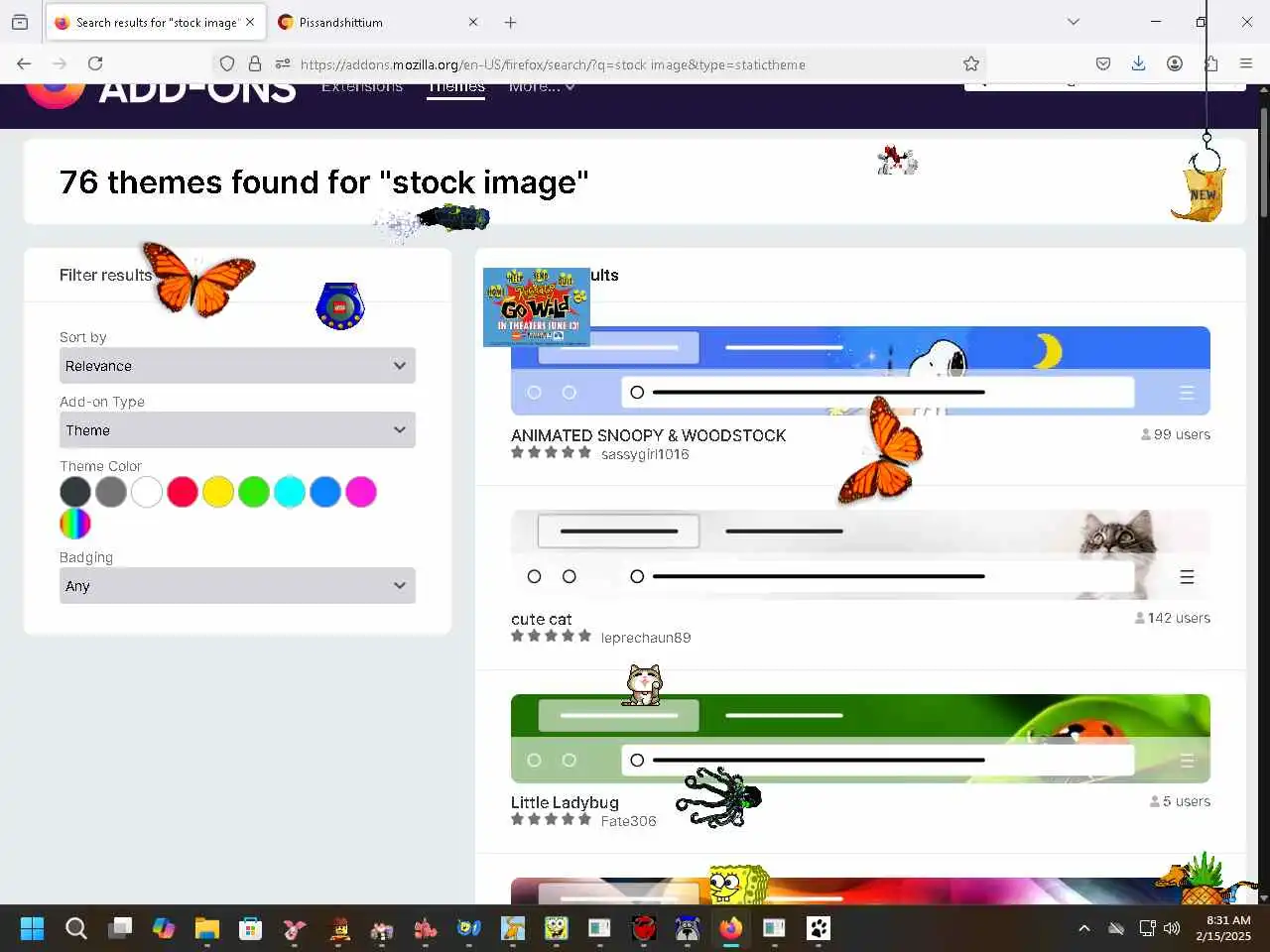Click the "cute cat" theme title

541,619
